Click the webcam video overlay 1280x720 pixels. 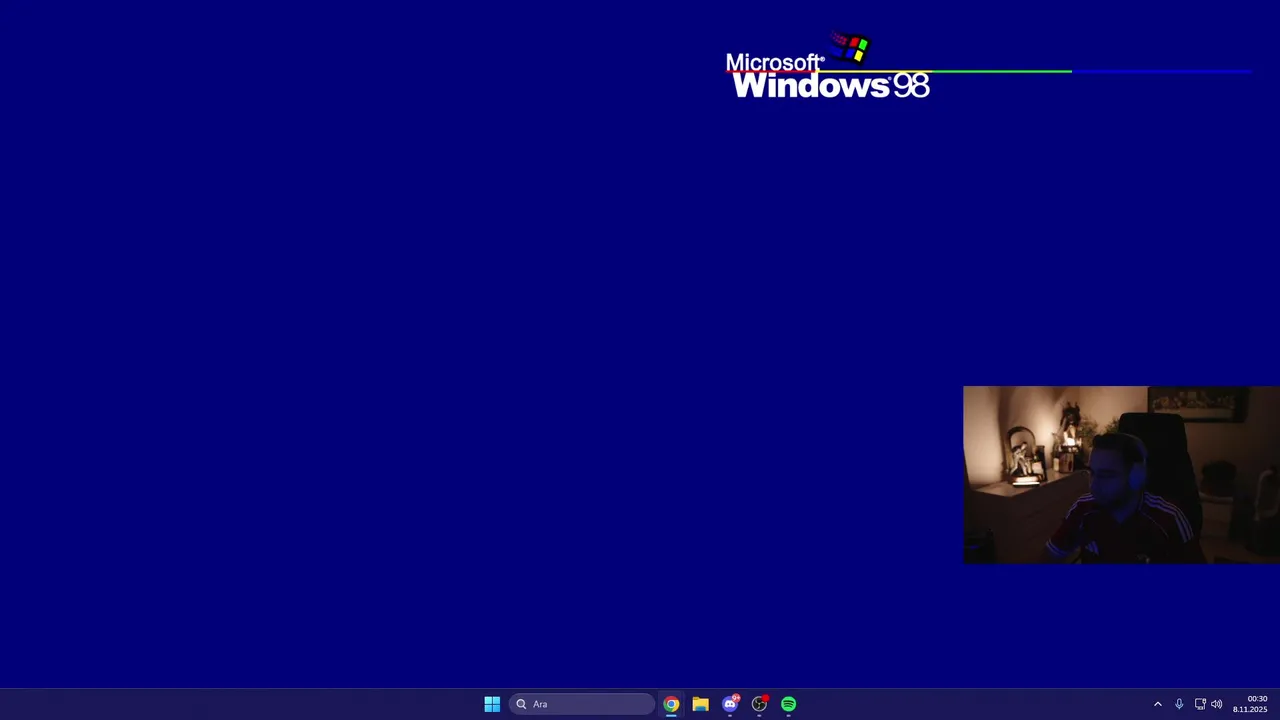coord(1121,475)
